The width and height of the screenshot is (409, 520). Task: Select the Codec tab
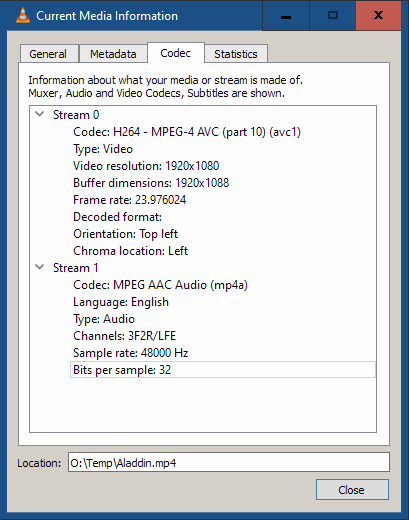tap(176, 53)
